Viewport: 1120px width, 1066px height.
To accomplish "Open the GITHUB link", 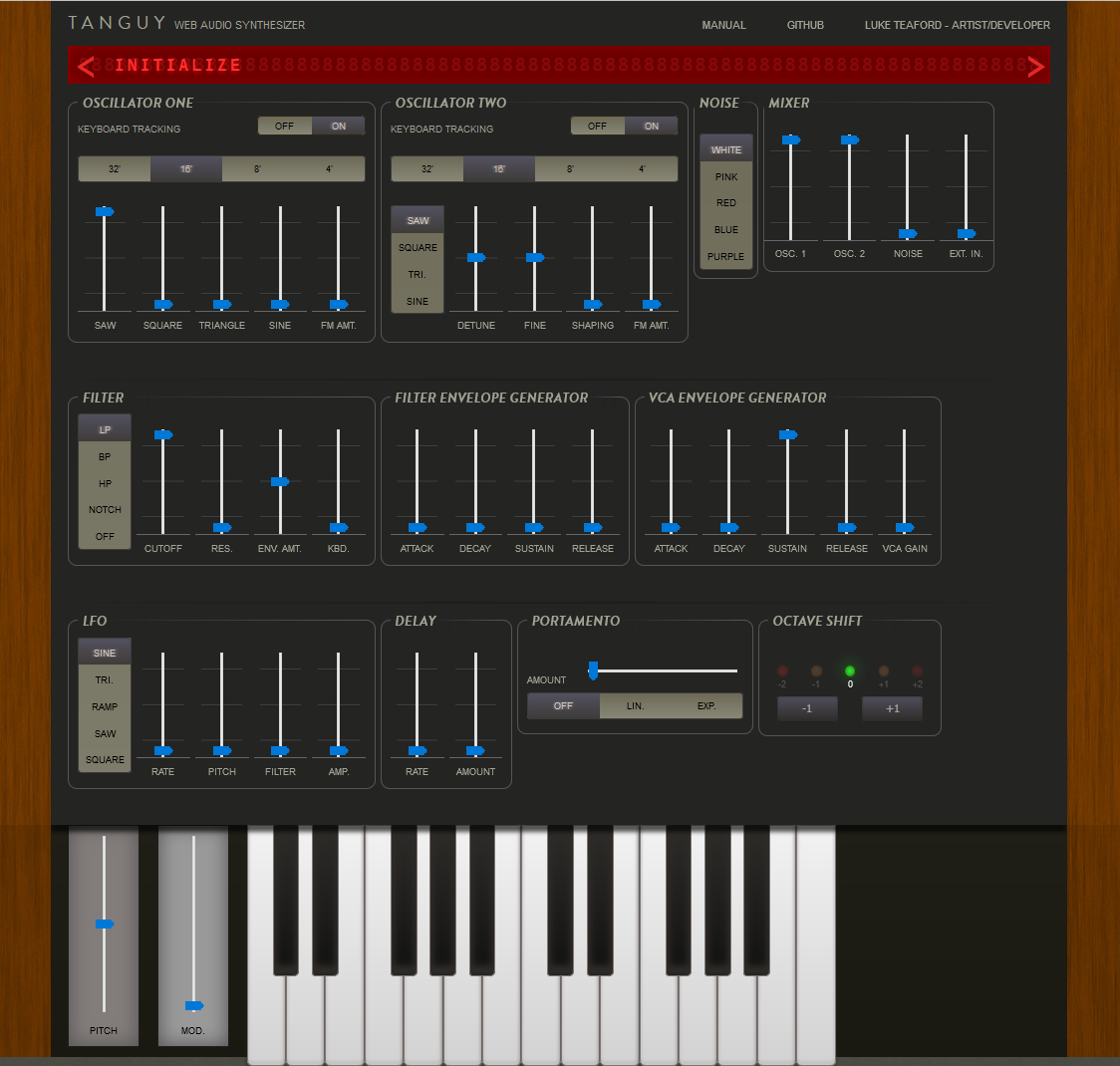I will click(805, 25).
